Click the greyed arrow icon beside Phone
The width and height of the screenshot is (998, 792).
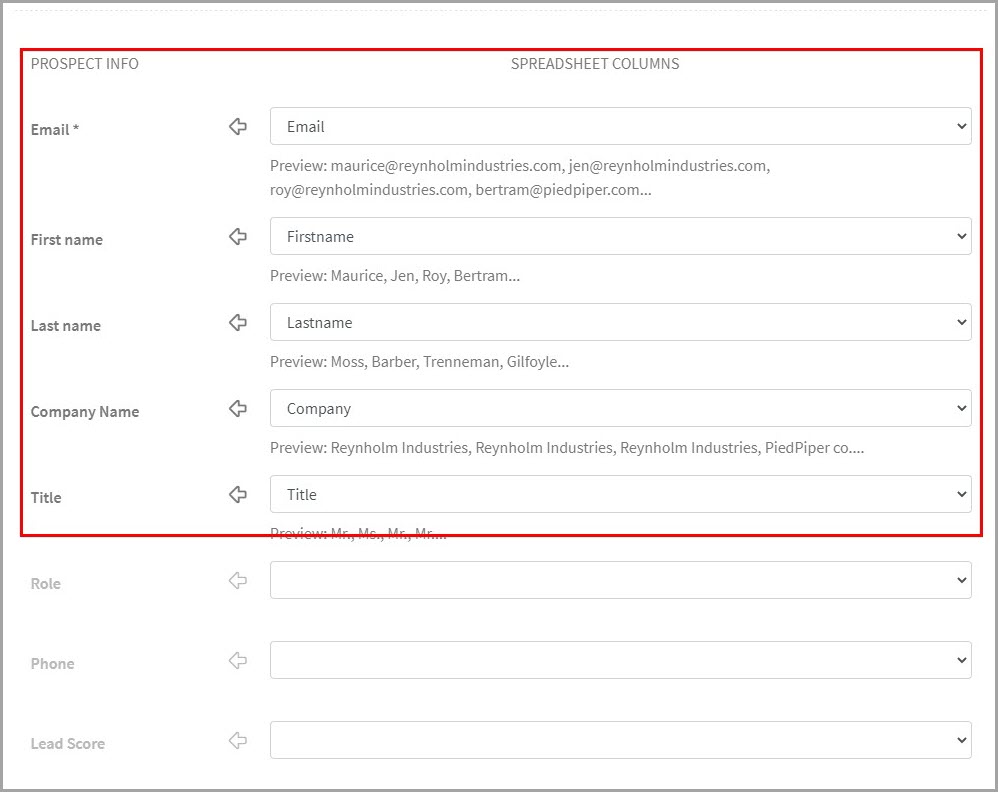pos(238,661)
